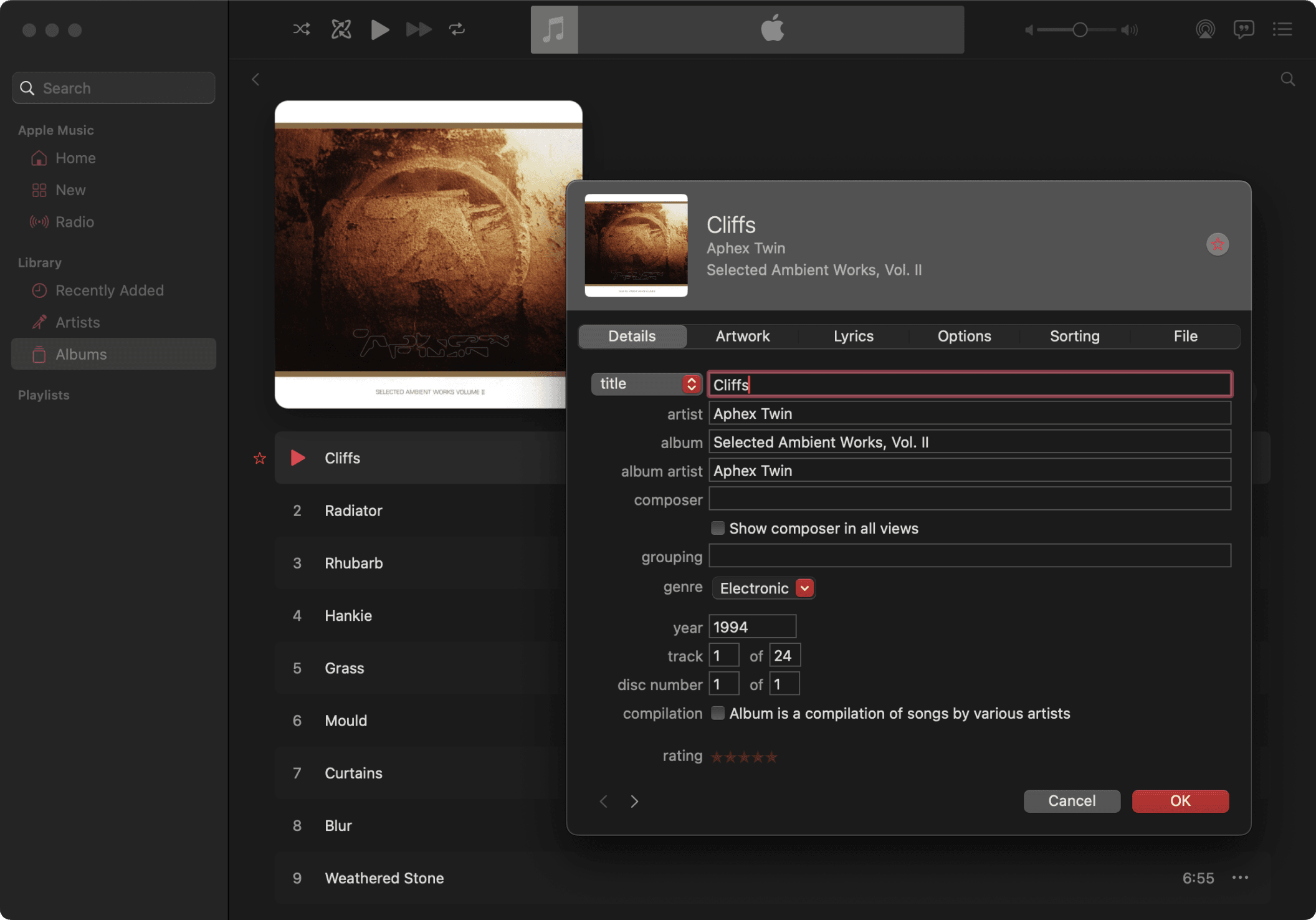1316x920 pixels.
Task: Enable Show composer in all views
Action: [718, 528]
